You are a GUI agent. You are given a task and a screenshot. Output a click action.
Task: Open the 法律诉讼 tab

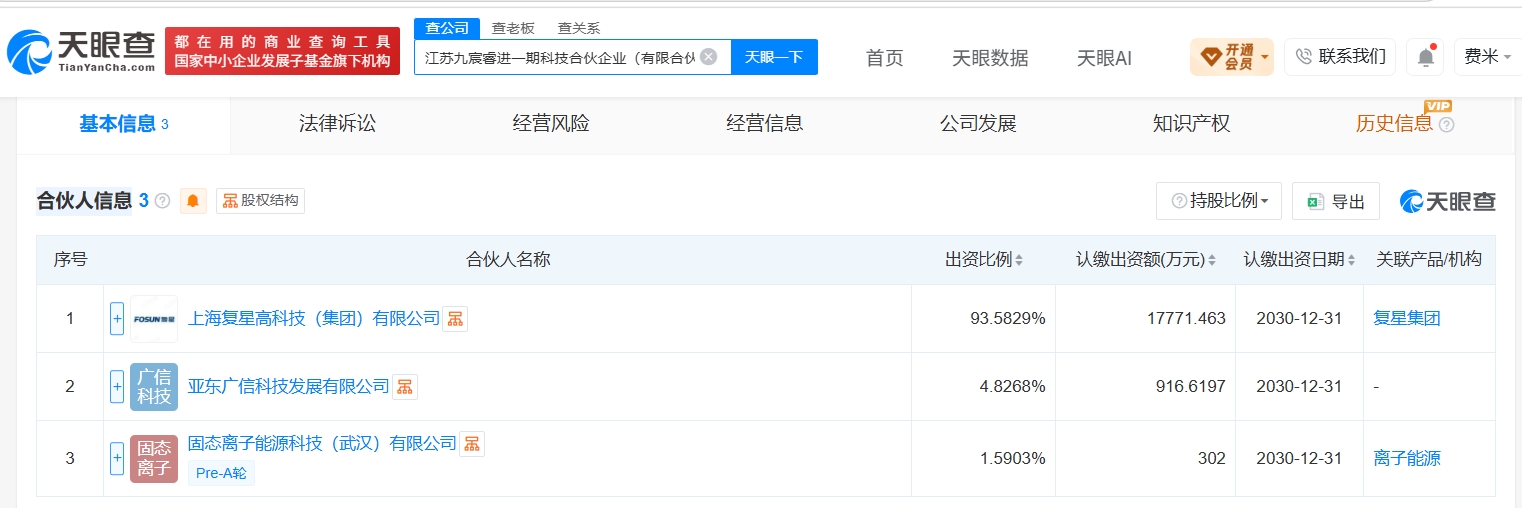click(337, 125)
